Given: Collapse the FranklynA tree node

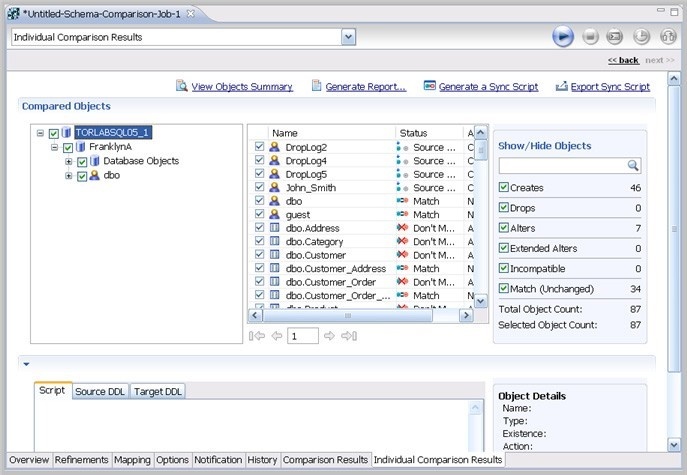Looking at the screenshot, I should point(54,147).
